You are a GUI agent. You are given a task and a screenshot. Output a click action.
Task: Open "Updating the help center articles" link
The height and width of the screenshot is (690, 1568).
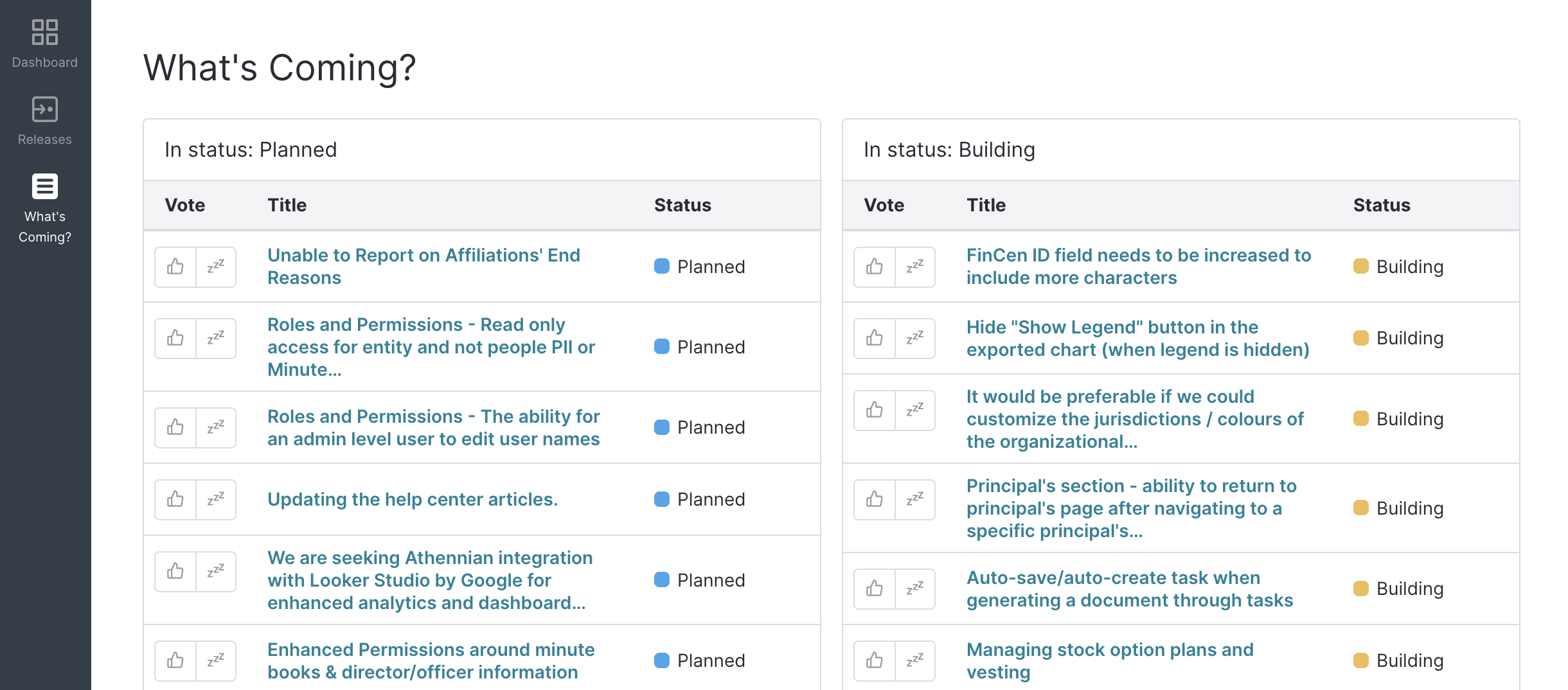pos(413,499)
